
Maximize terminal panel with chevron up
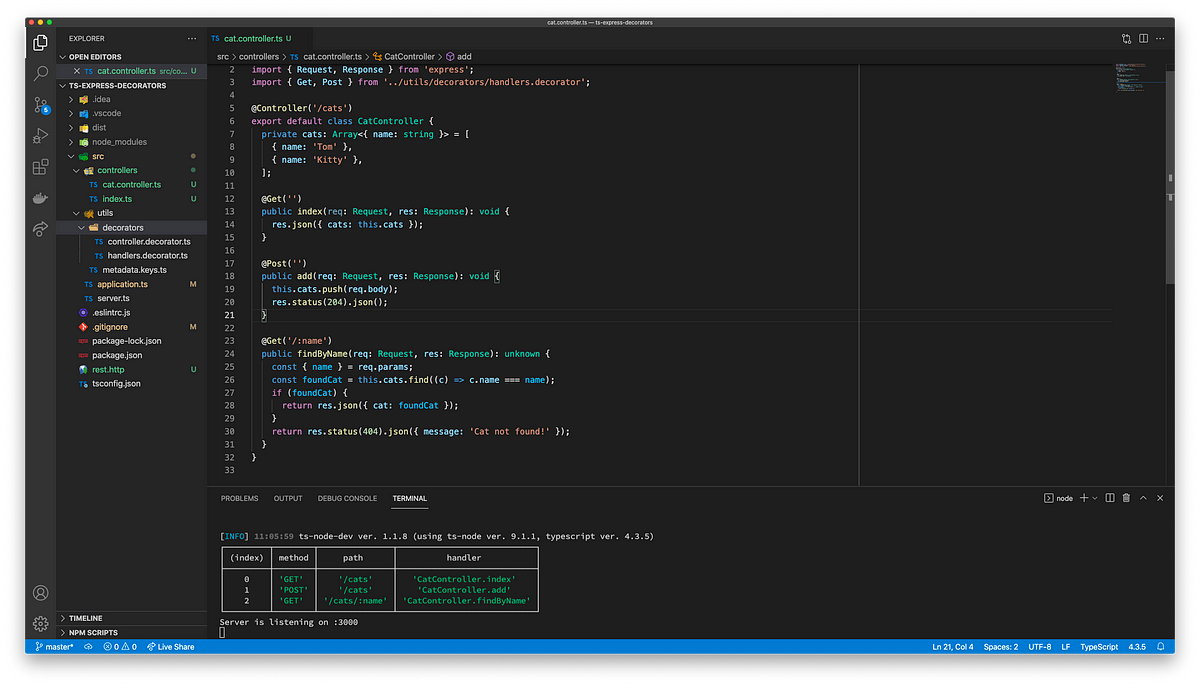click(x=1143, y=498)
